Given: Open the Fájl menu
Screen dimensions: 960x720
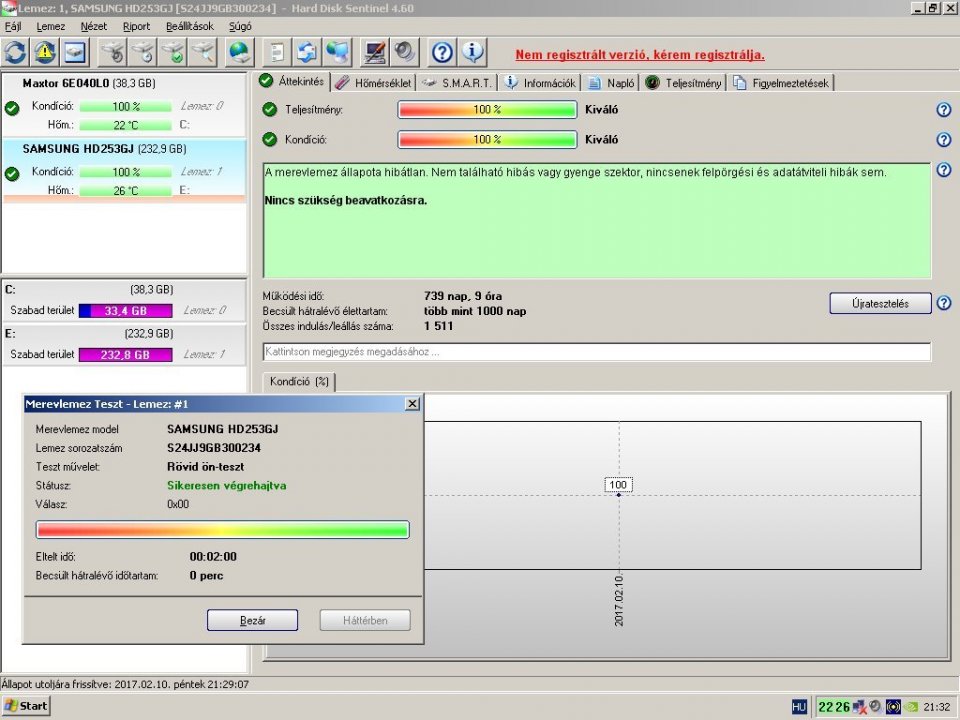Looking at the screenshot, I should point(13,26).
